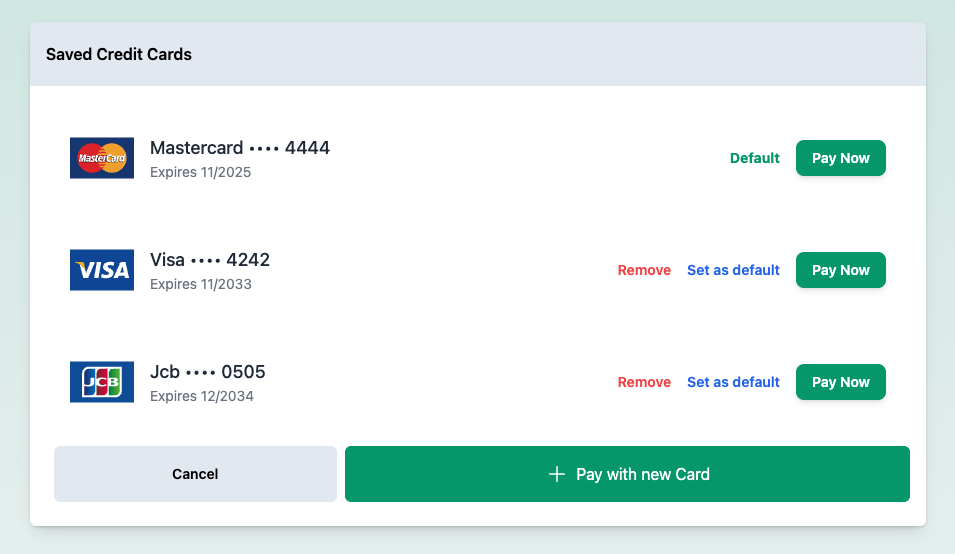Select the Mastercard •••• 4444 card name
Image resolution: width=955 pixels, height=554 pixels.
click(x=240, y=148)
